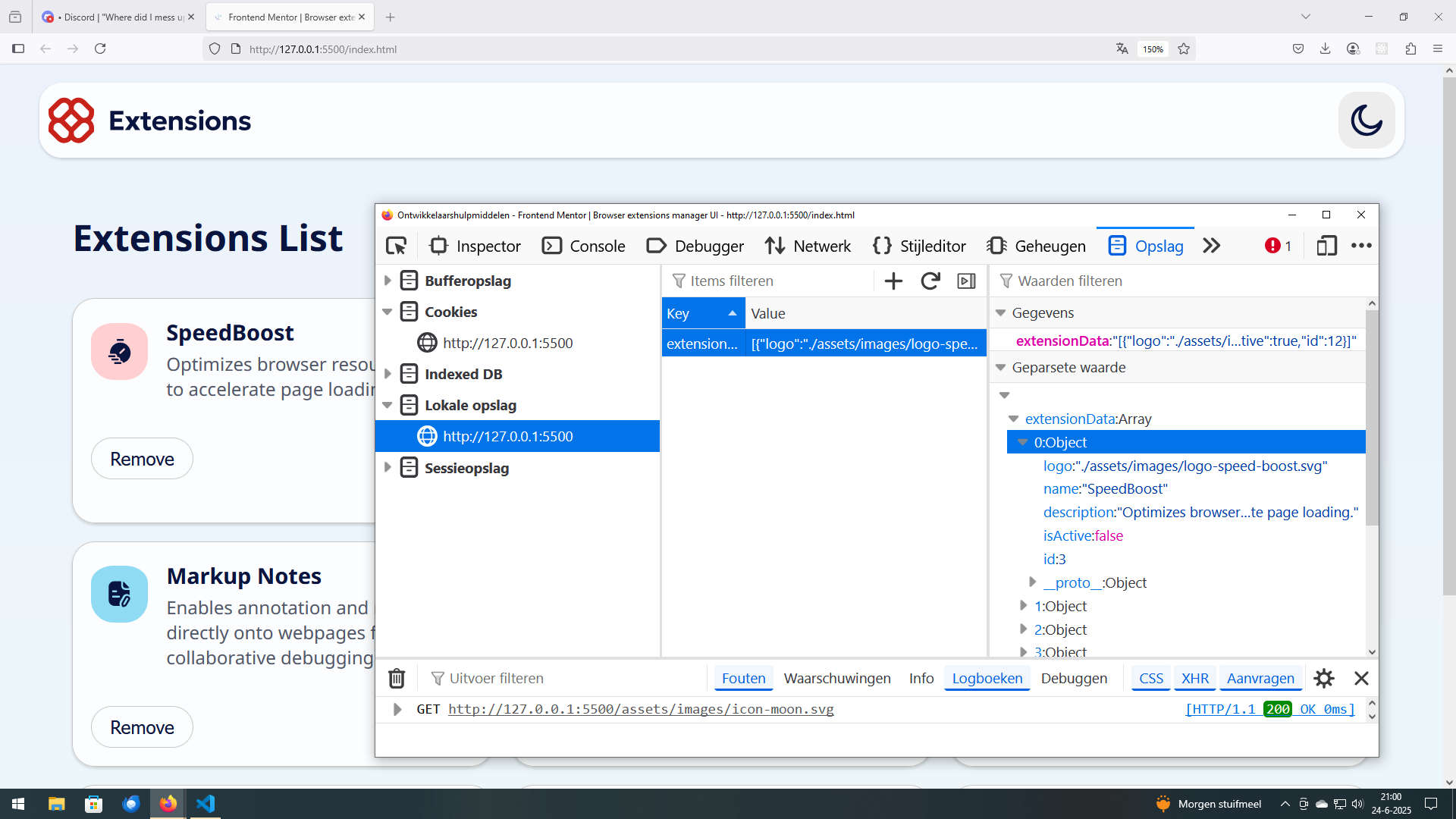Toggle responsive design mode icon
The width and height of the screenshot is (1456, 819).
(x=1326, y=246)
